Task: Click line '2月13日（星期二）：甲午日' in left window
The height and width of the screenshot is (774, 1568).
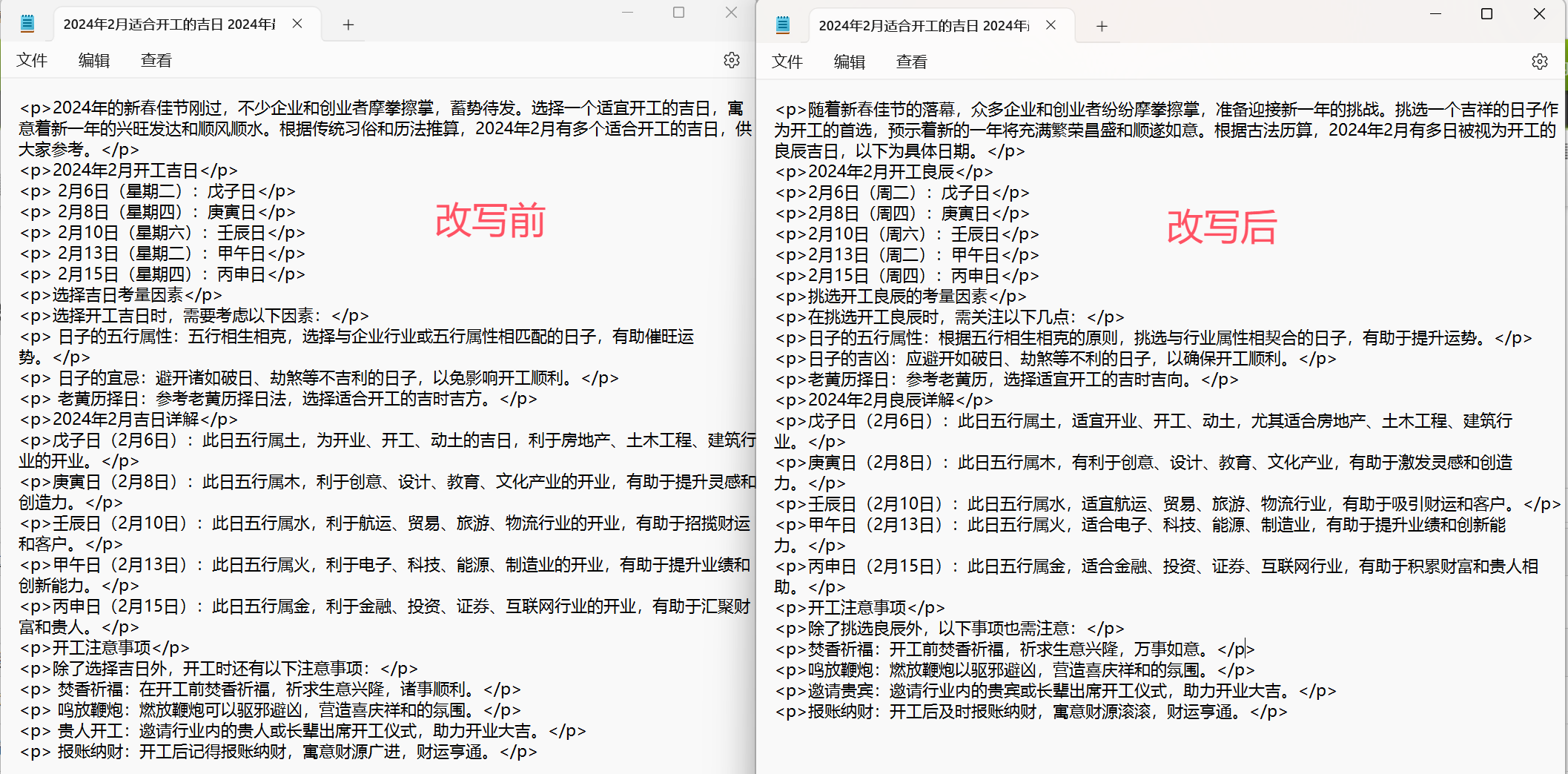Action: coord(162,254)
